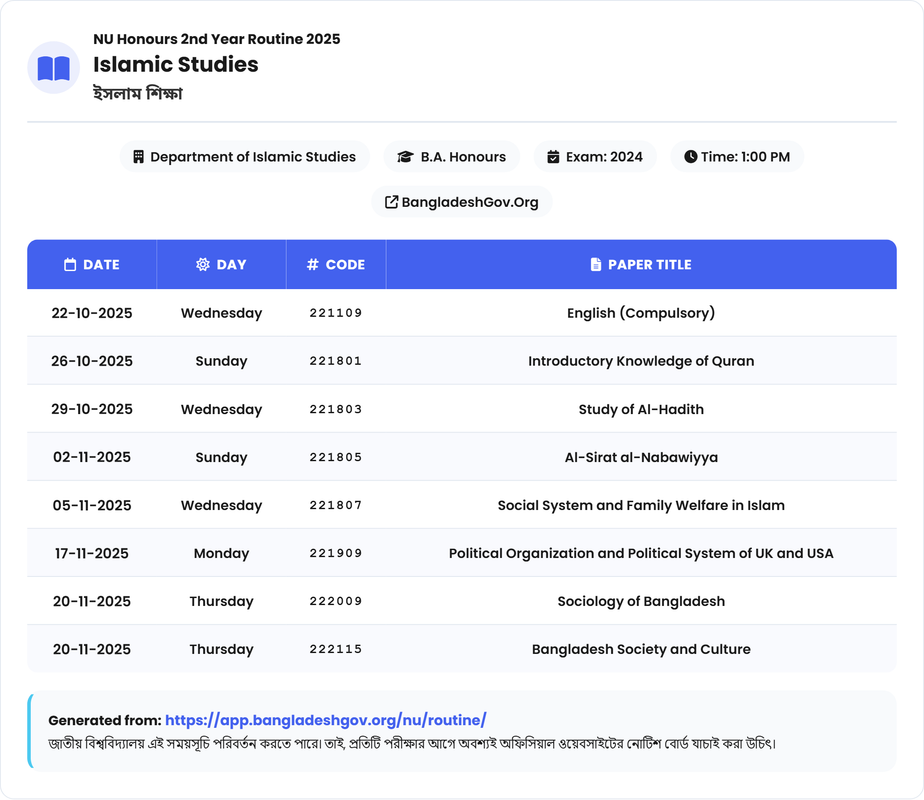Click the sun icon in the DAY header
Image resolution: width=924 pixels, height=800 pixels.
point(203,265)
